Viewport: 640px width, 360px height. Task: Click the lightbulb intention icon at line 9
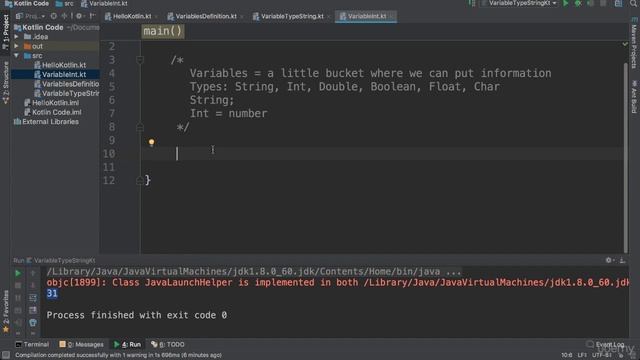click(151, 142)
